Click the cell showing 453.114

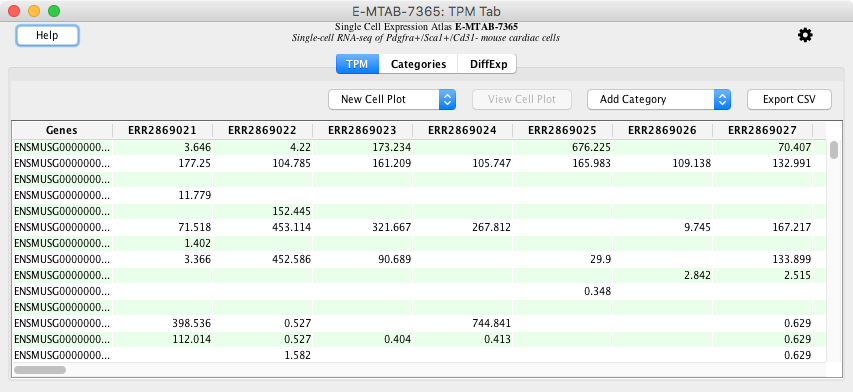point(262,227)
